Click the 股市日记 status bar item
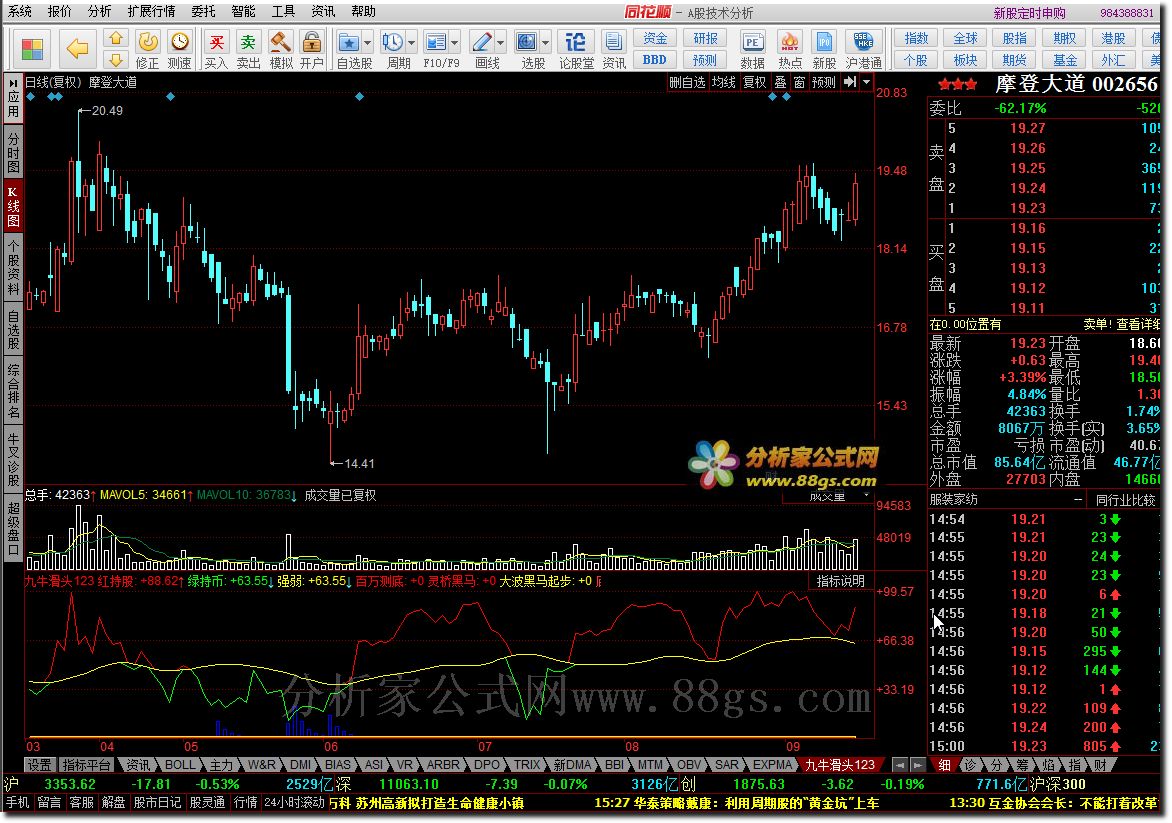This screenshot has height=823, width=1172. click(157, 803)
